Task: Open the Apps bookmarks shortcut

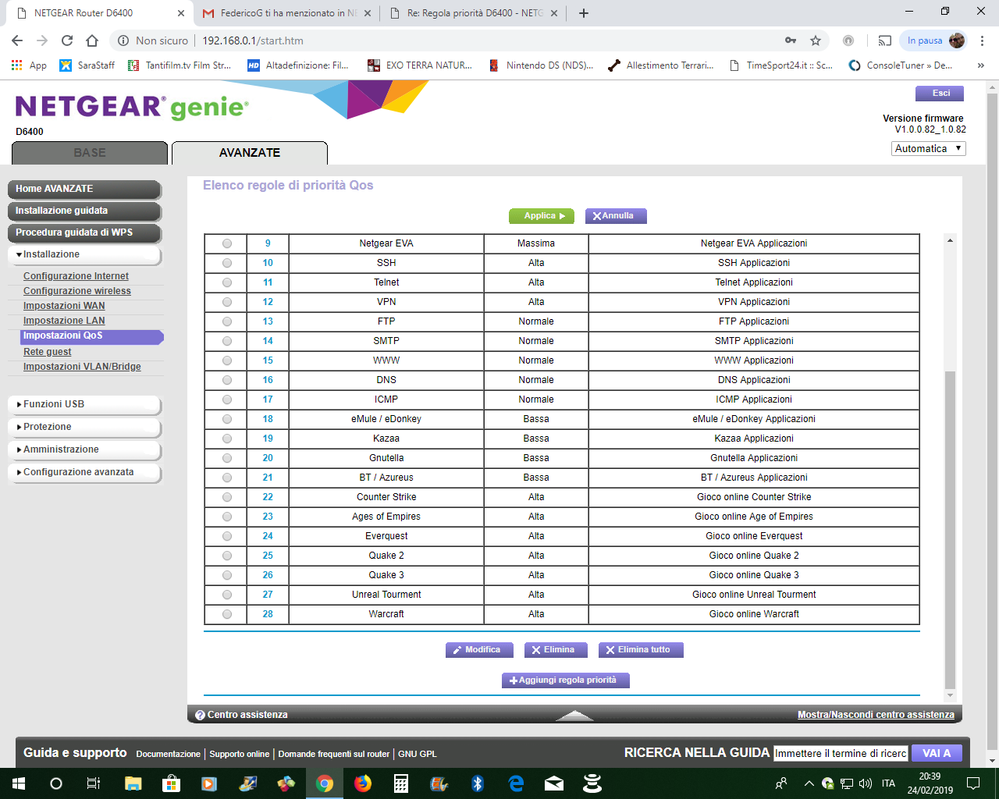Action: click(x=29, y=65)
